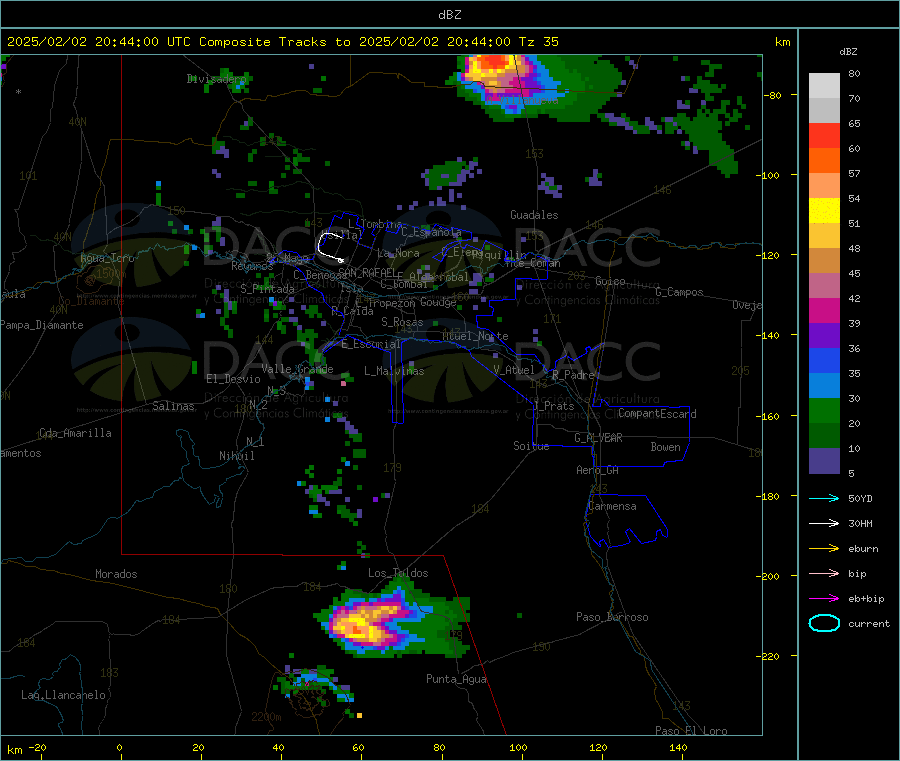Click the Lag.Llancanelo map label
900x761 pixels.
[x=63, y=696]
